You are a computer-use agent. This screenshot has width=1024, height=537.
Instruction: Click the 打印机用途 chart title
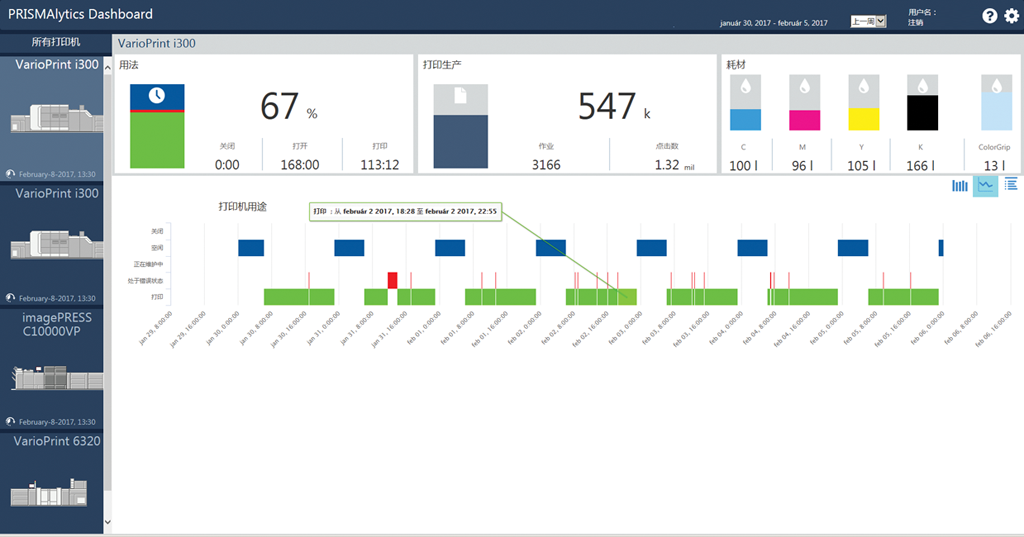(242, 207)
